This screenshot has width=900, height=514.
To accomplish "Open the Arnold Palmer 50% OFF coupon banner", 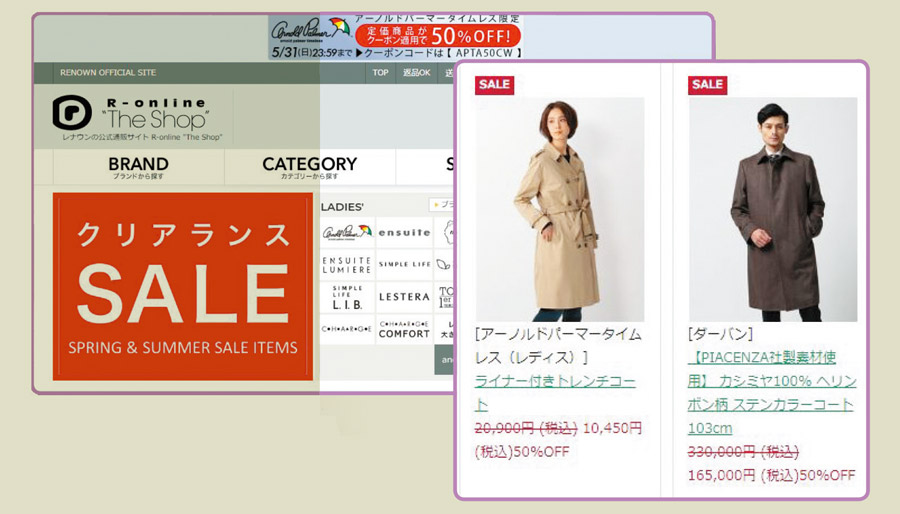I will 396,37.
